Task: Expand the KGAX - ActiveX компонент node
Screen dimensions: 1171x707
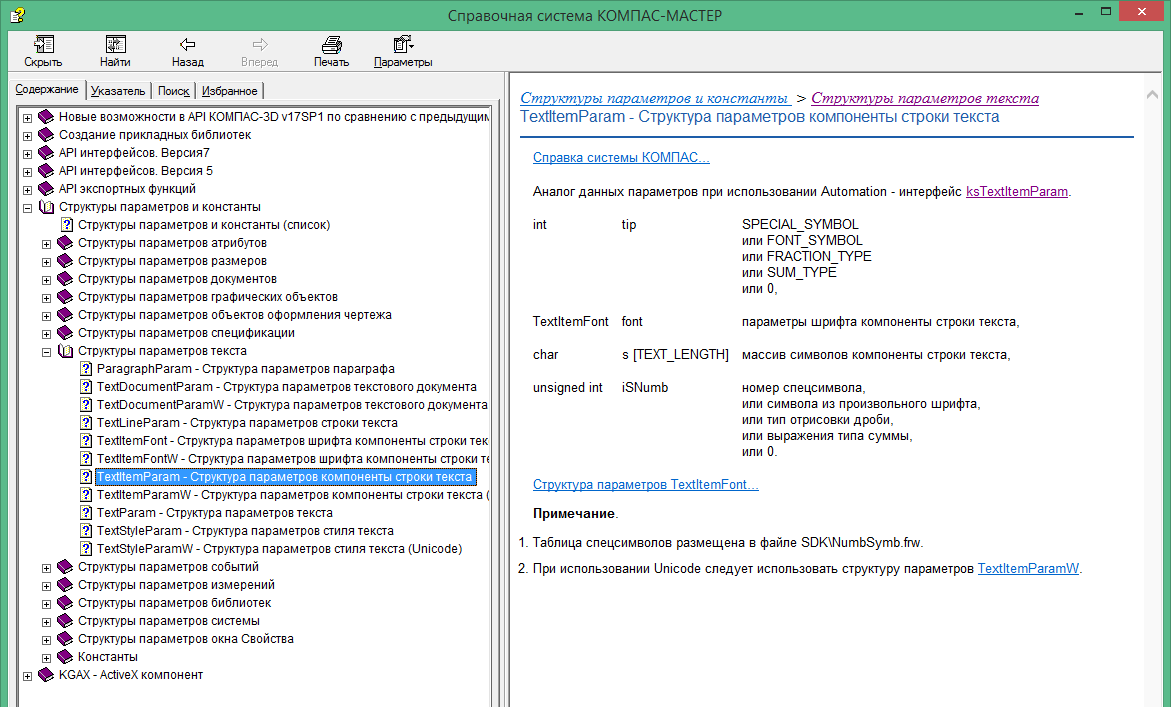Action: 28,676
